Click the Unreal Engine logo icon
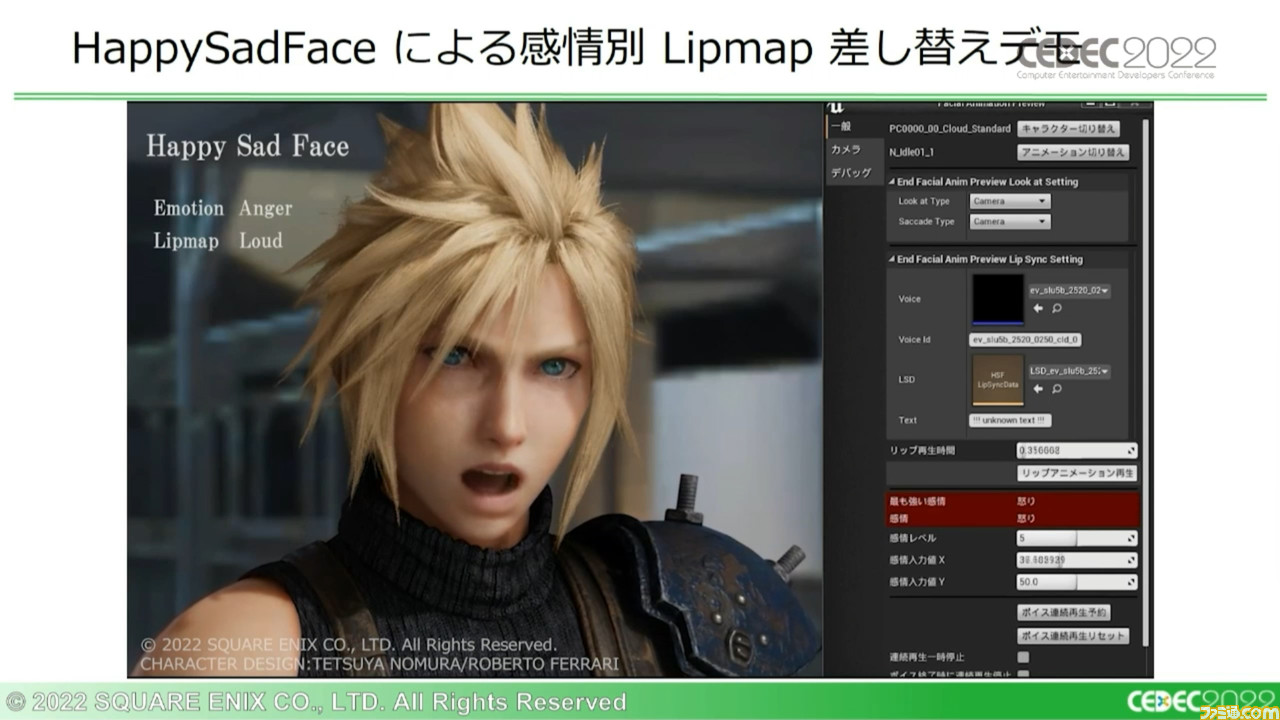 click(x=836, y=108)
